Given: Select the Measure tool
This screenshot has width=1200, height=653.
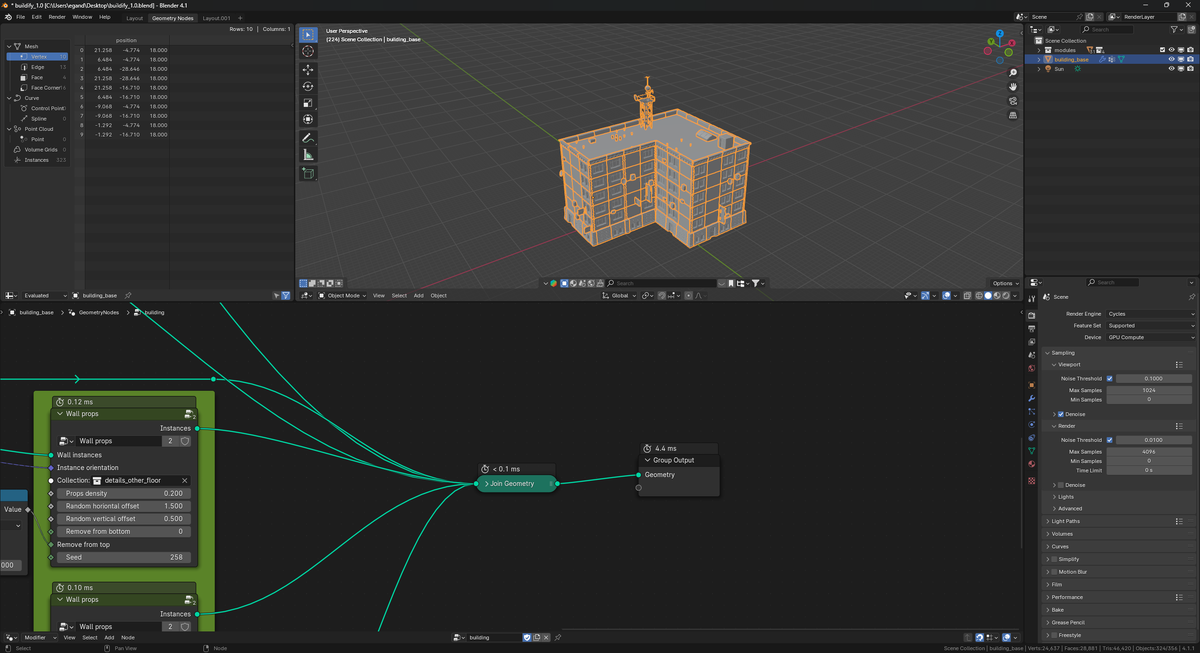Looking at the screenshot, I should [308, 155].
